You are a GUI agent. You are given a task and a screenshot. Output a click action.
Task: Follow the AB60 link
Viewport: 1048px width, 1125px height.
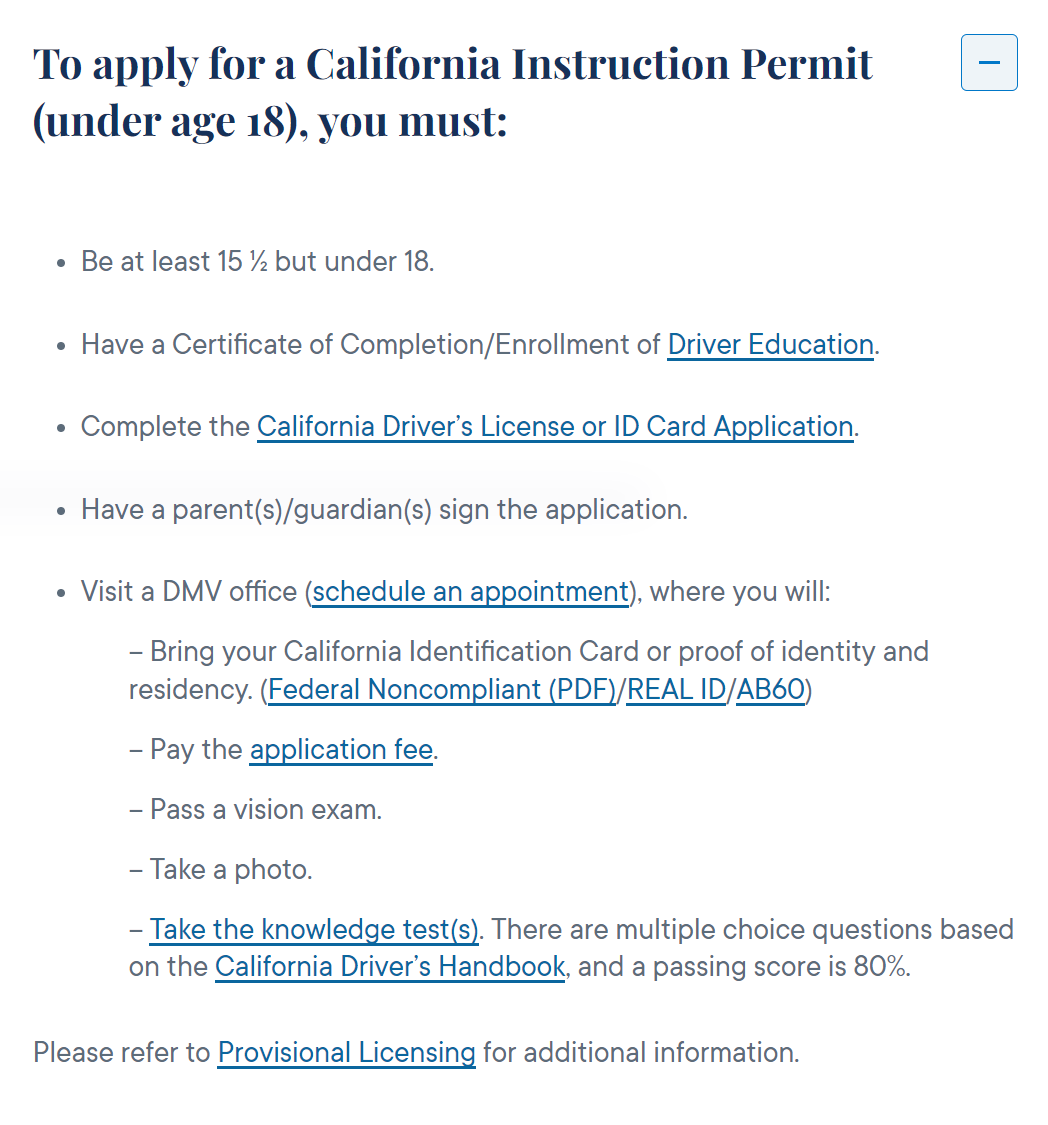coord(770,690)
